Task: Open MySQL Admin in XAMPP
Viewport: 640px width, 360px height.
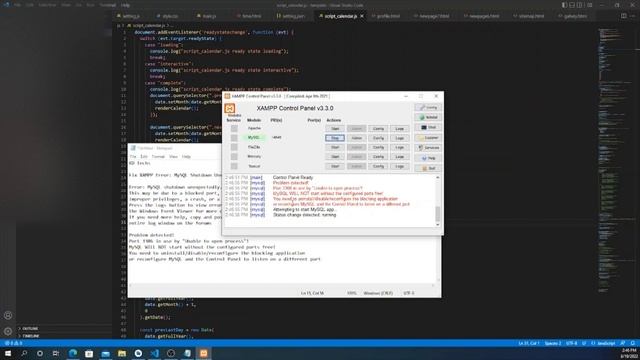Action: click(x=356, y=138)
